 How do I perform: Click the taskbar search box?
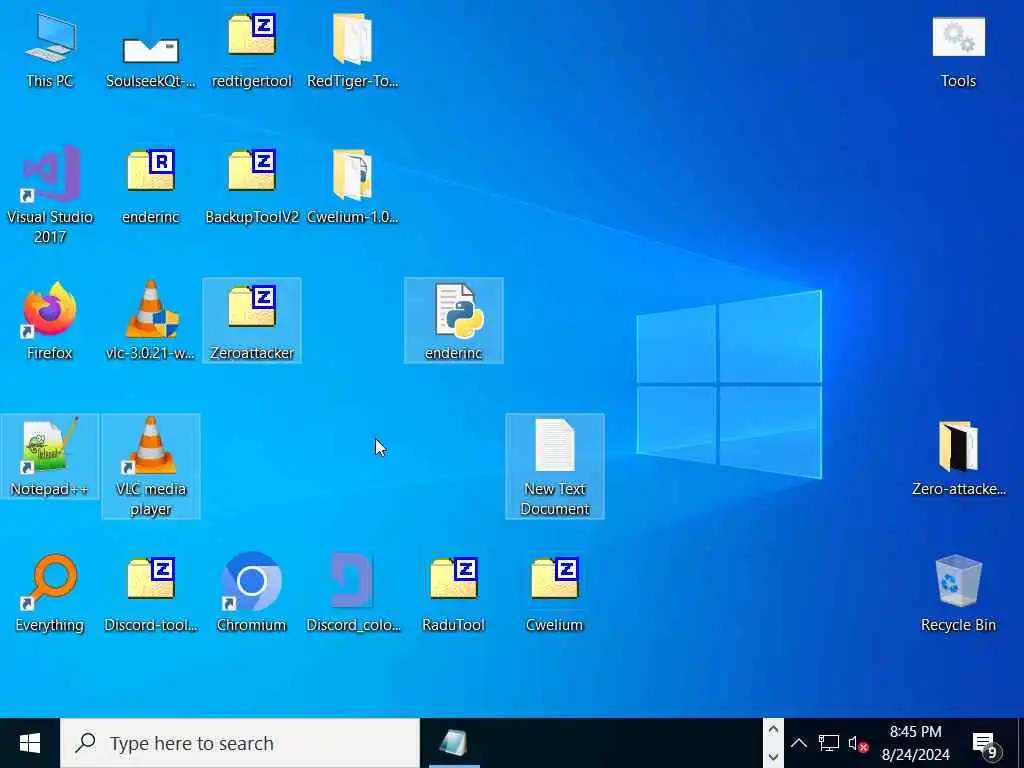[x=240, y=743]
